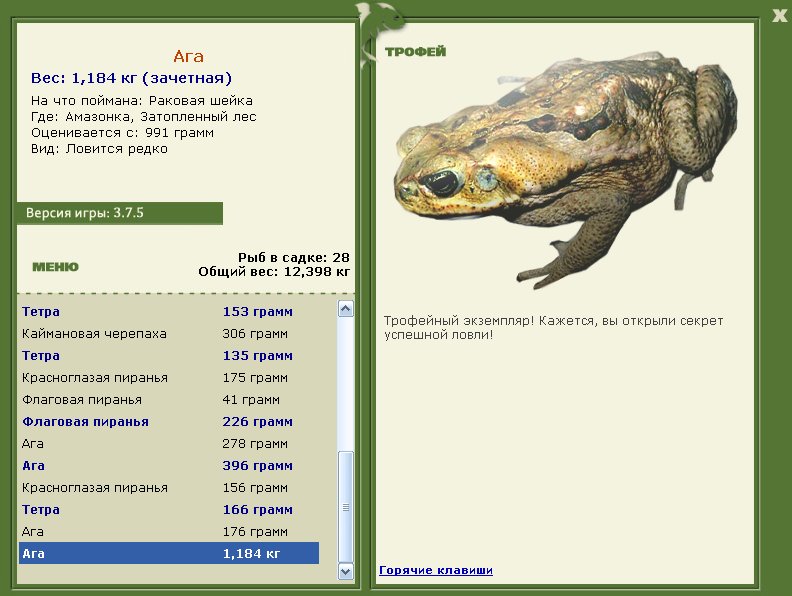Select Тетра 166 грамм row

pos(169,510)
